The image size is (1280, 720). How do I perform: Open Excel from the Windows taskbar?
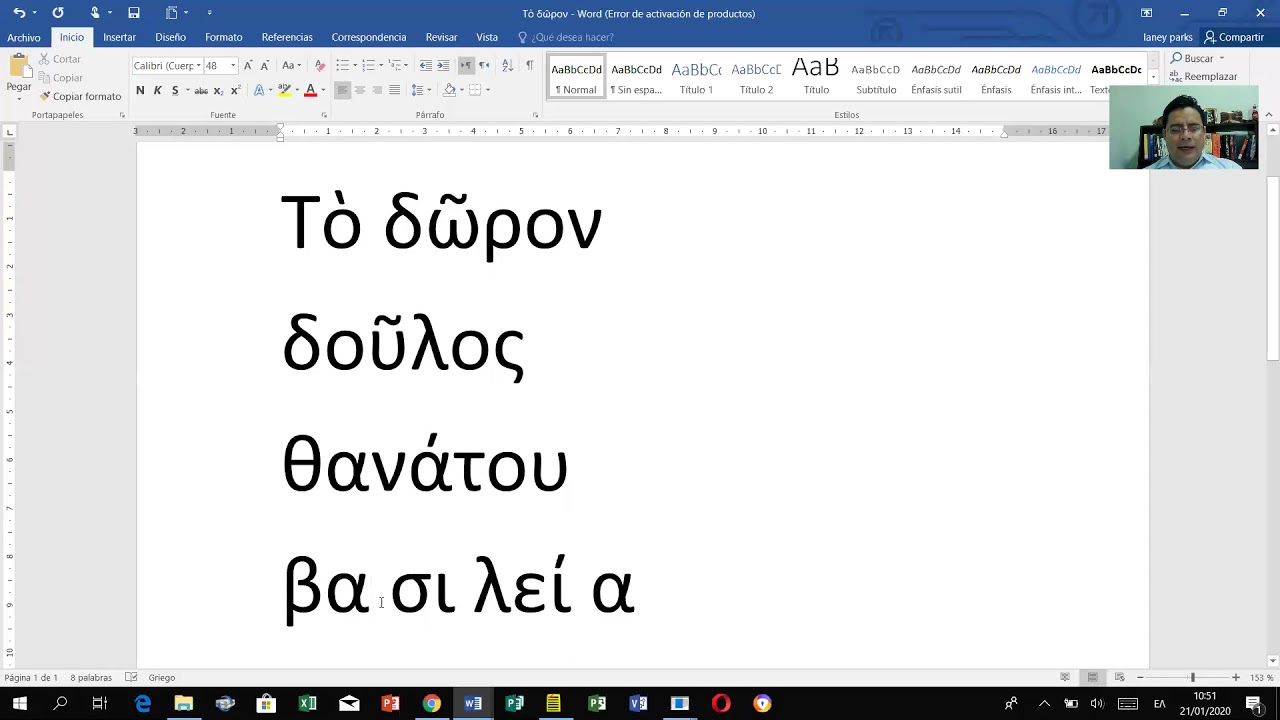(x=307, y=703)
